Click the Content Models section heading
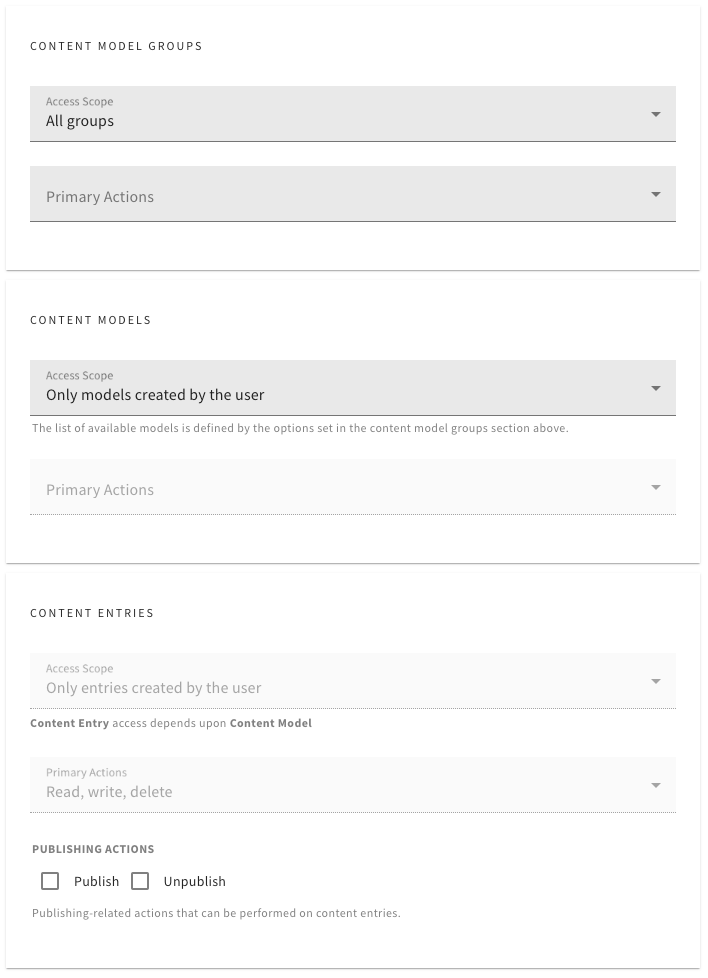 [90, 320]
